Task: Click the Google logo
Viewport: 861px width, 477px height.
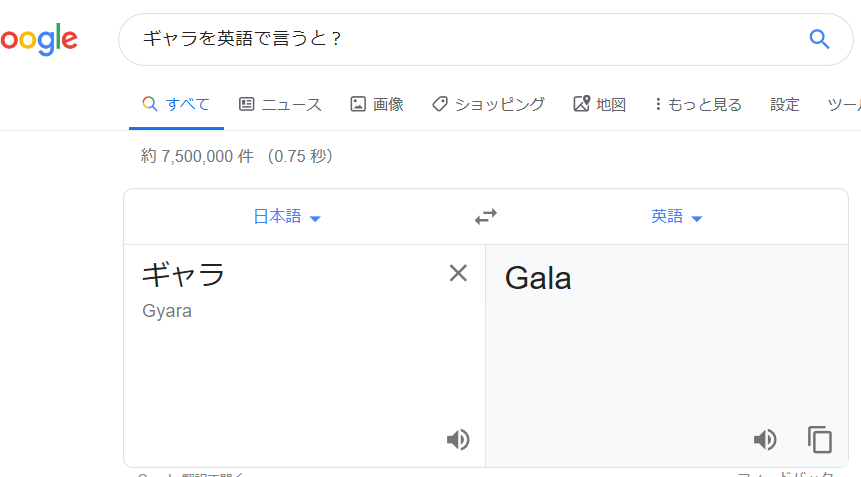Action: pos(38,40)
